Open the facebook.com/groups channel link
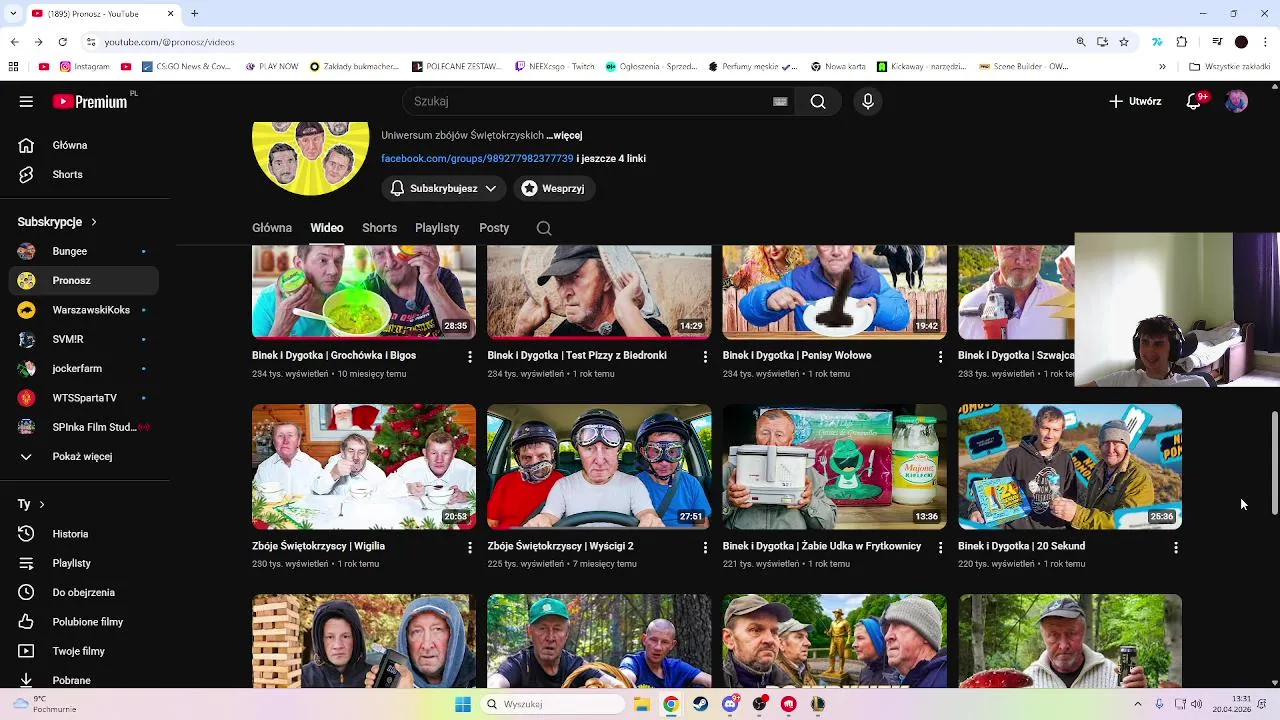1280x720 pixels. click(x=477, y=158)
